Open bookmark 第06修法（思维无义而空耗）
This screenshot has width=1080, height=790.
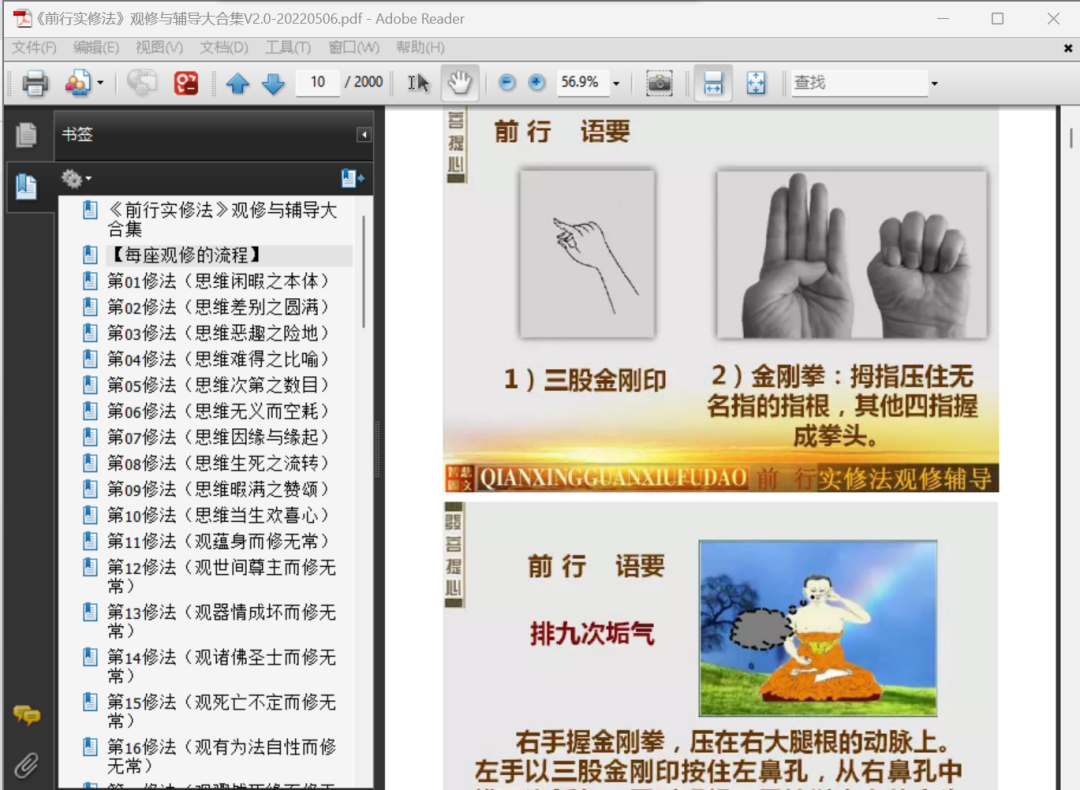pos(218,411)
